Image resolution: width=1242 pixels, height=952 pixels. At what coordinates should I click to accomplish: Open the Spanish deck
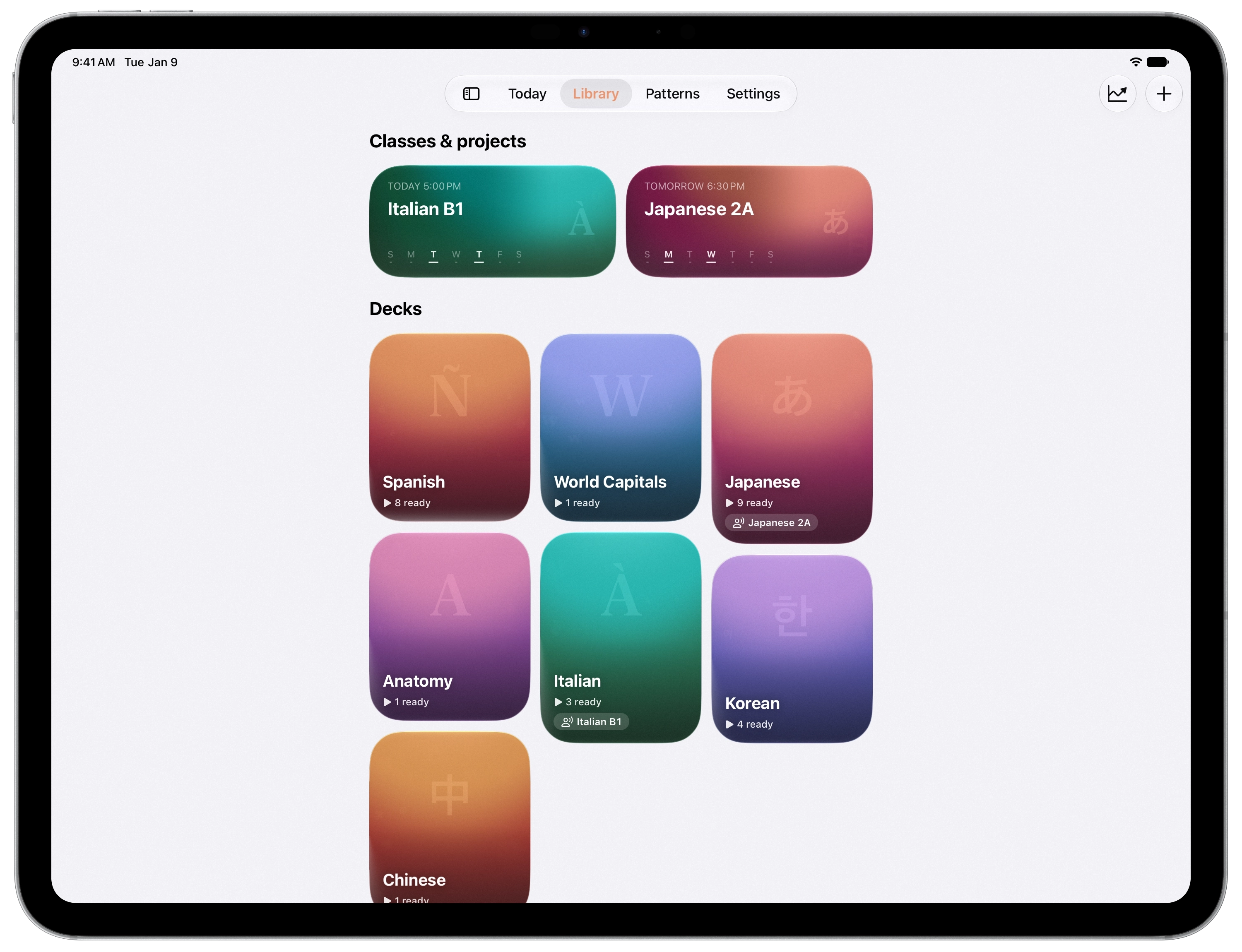pos(450,427)
